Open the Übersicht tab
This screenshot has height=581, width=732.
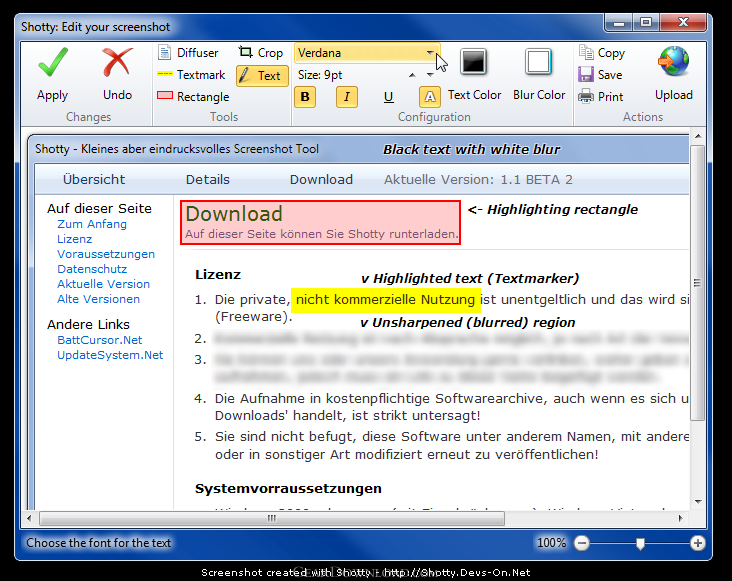point(94,180)
